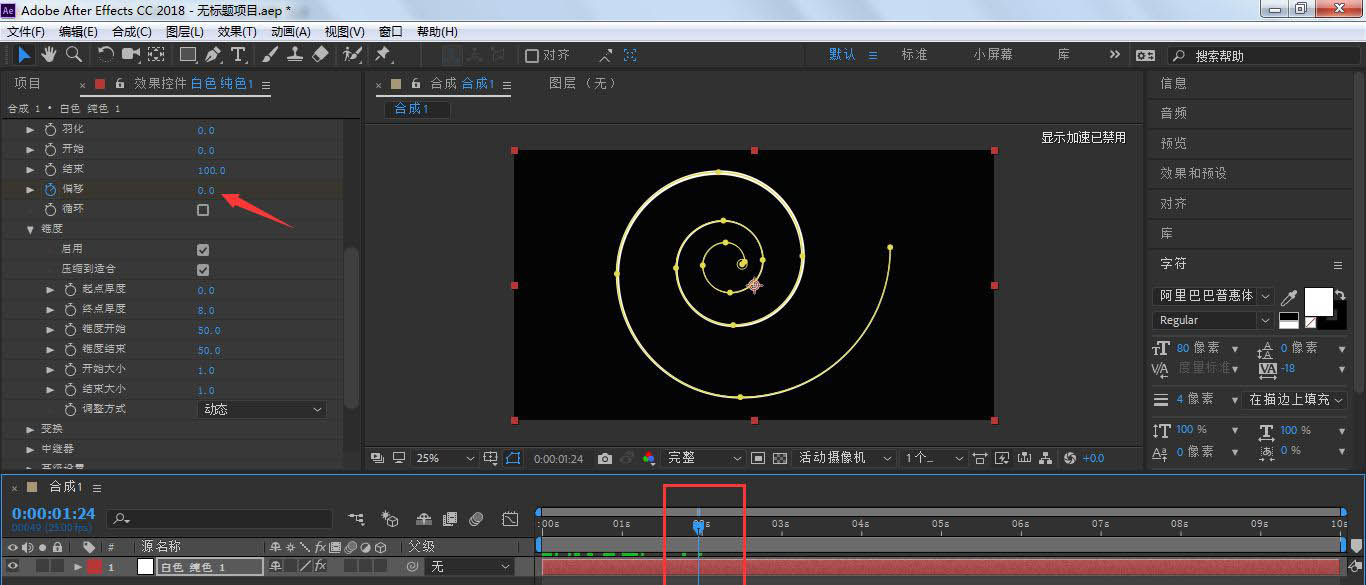Open the 效果和预设 panel
This screenshot has height=585, width=1366.
[1193, 173]
